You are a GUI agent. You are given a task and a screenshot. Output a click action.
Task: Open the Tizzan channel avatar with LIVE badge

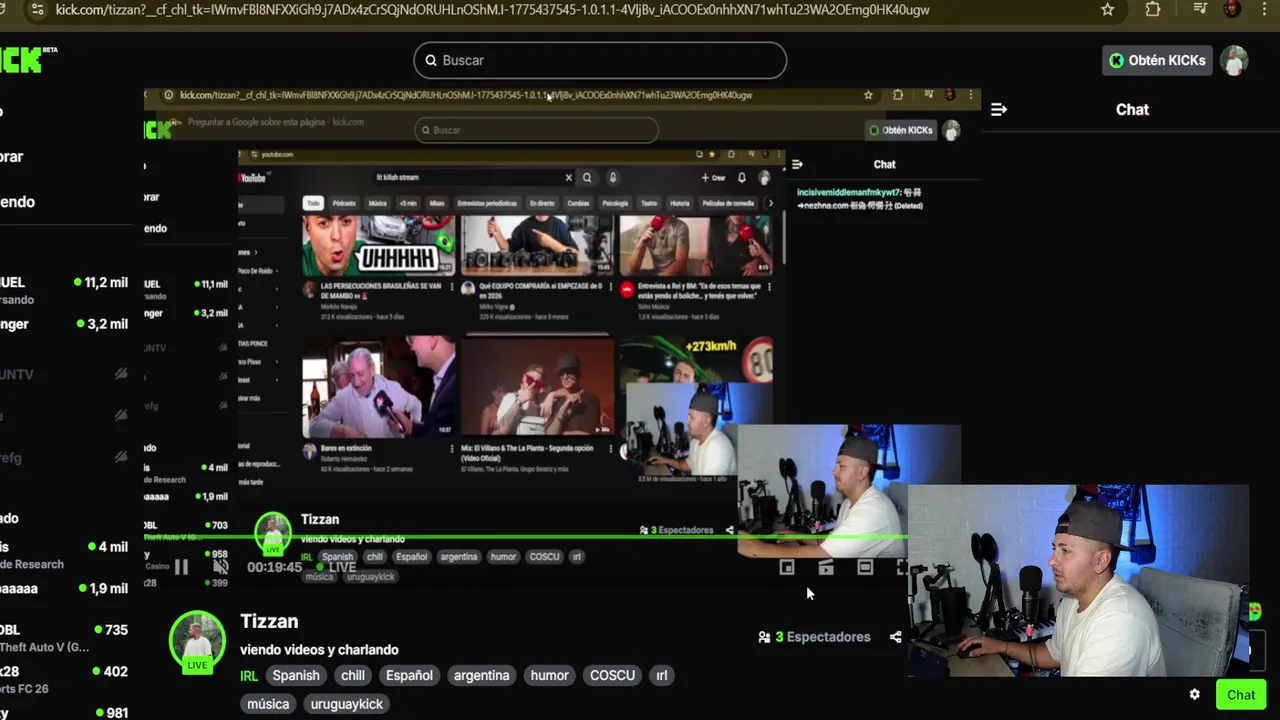[x=197, y=640]
